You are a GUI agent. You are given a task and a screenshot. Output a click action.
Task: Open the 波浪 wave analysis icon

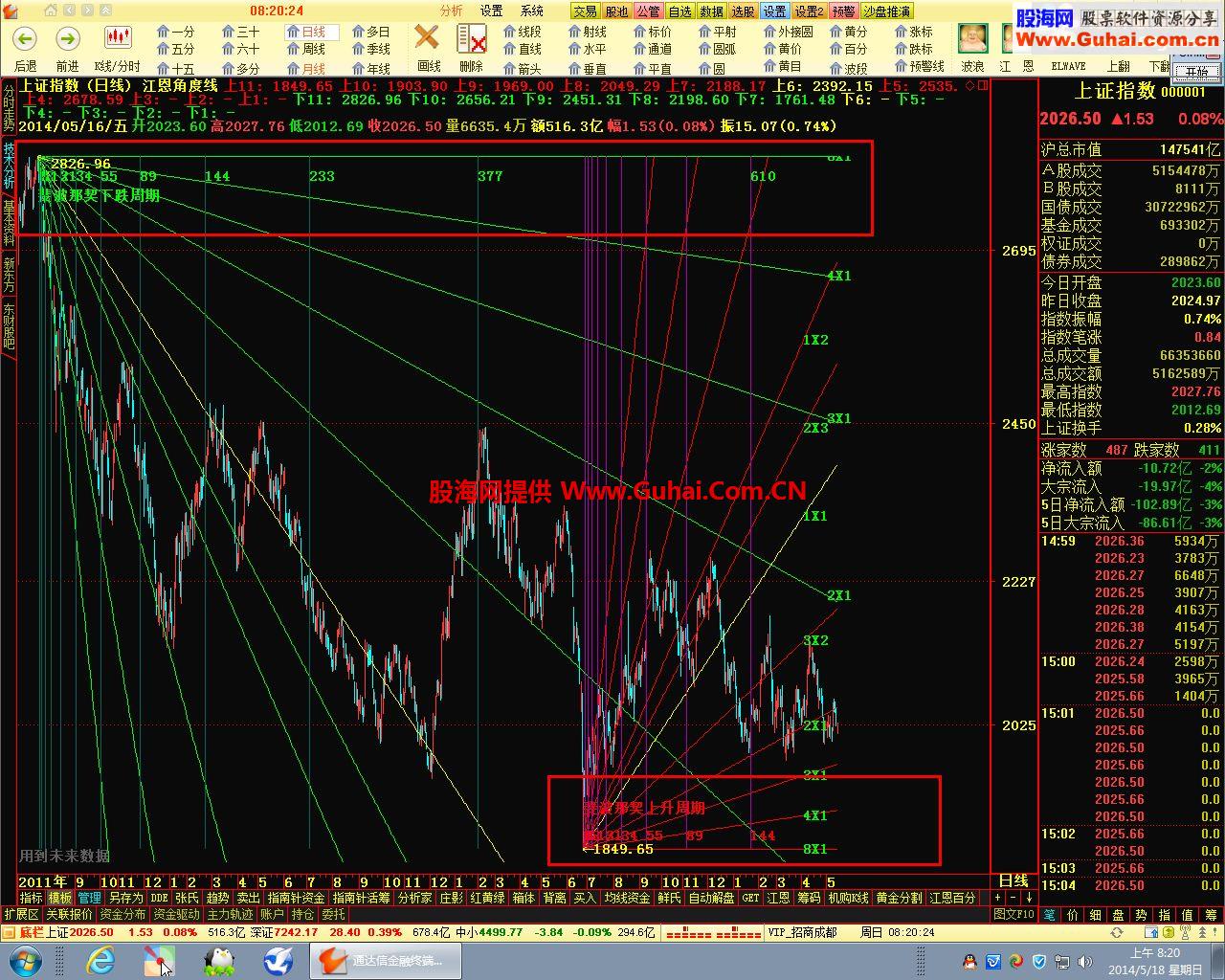tap(972, 39)
